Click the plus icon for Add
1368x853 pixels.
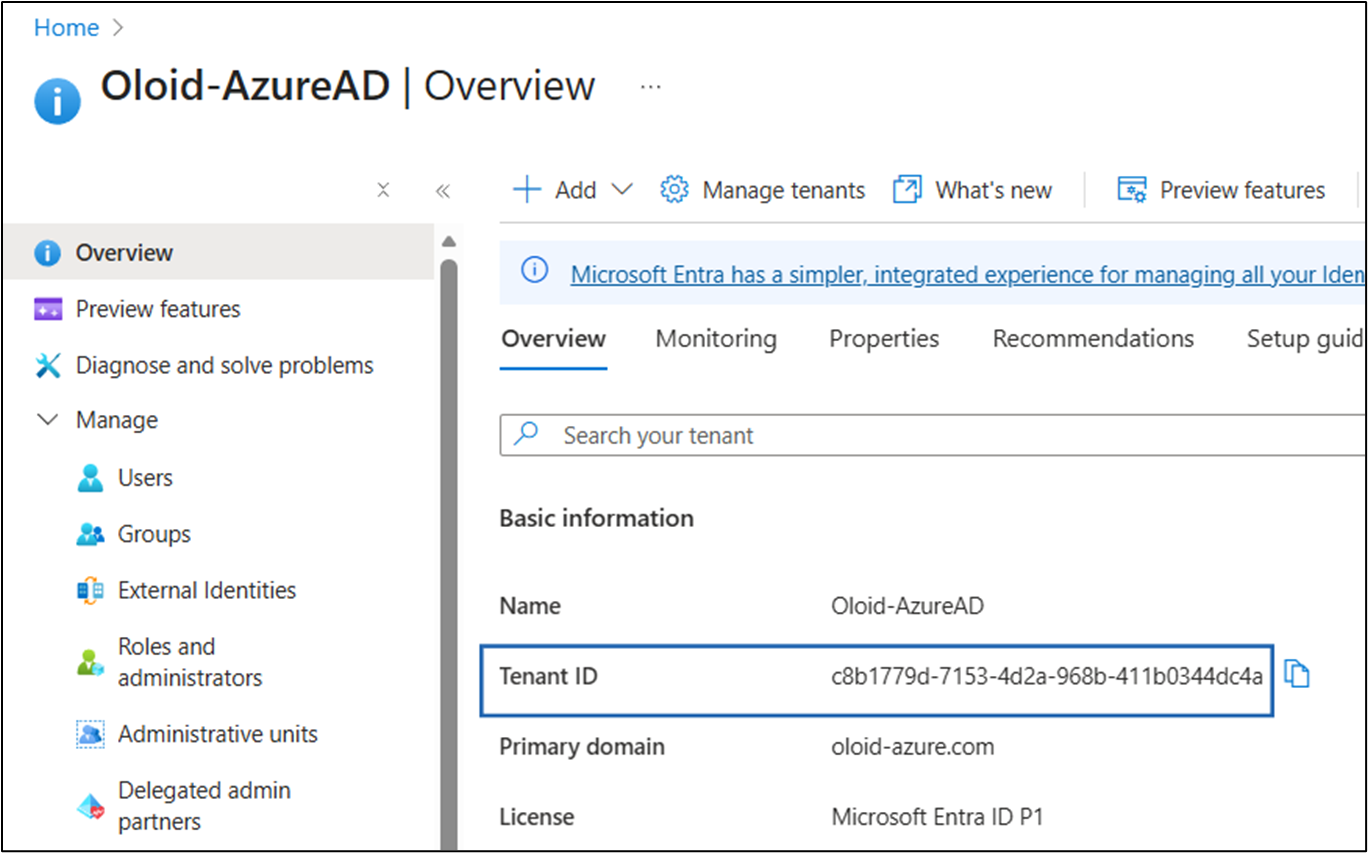click(526, 190)
